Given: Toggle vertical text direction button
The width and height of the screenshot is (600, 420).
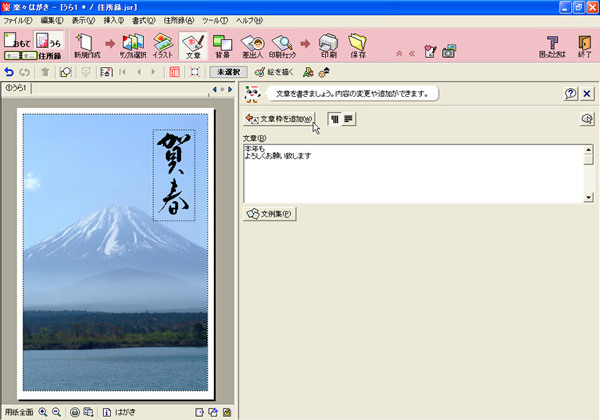Looking at the screenshot, I should 334,119.
